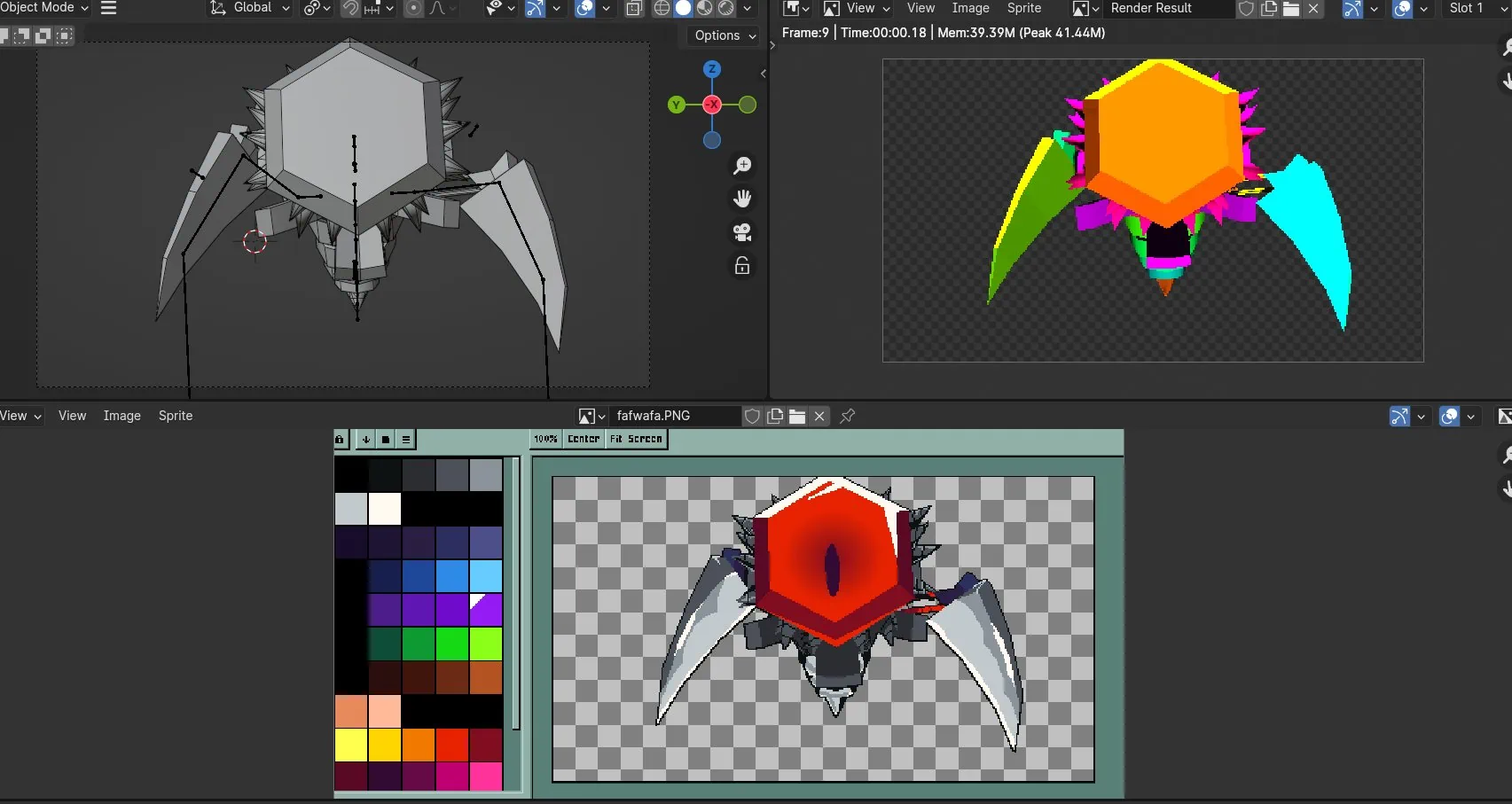Click the fafwafa.PNG image name field
Viewport: 1512px width, 804px height.
[676, 416]
